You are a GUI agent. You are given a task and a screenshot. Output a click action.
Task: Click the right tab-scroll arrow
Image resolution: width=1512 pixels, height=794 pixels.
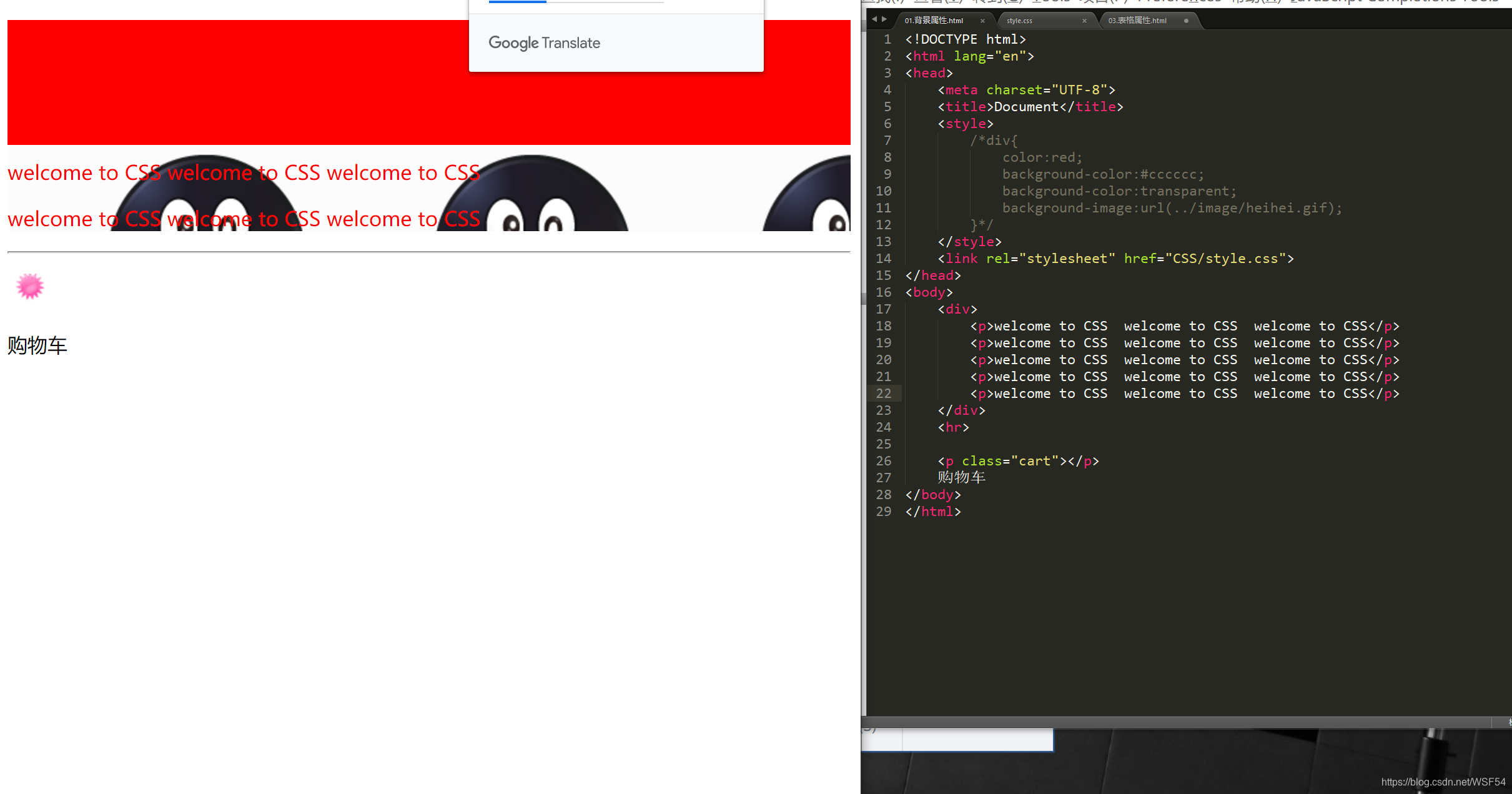click(884, 19)
